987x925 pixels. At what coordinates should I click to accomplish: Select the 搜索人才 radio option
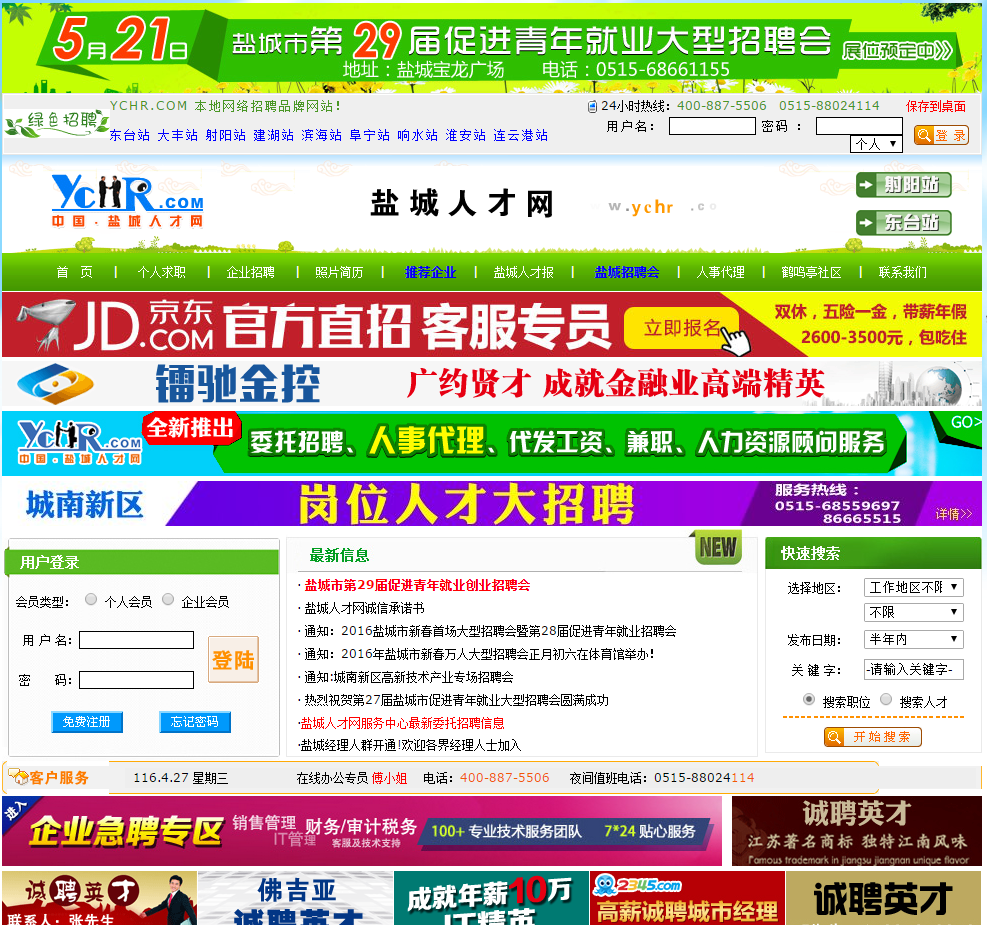tap(886, 699)
